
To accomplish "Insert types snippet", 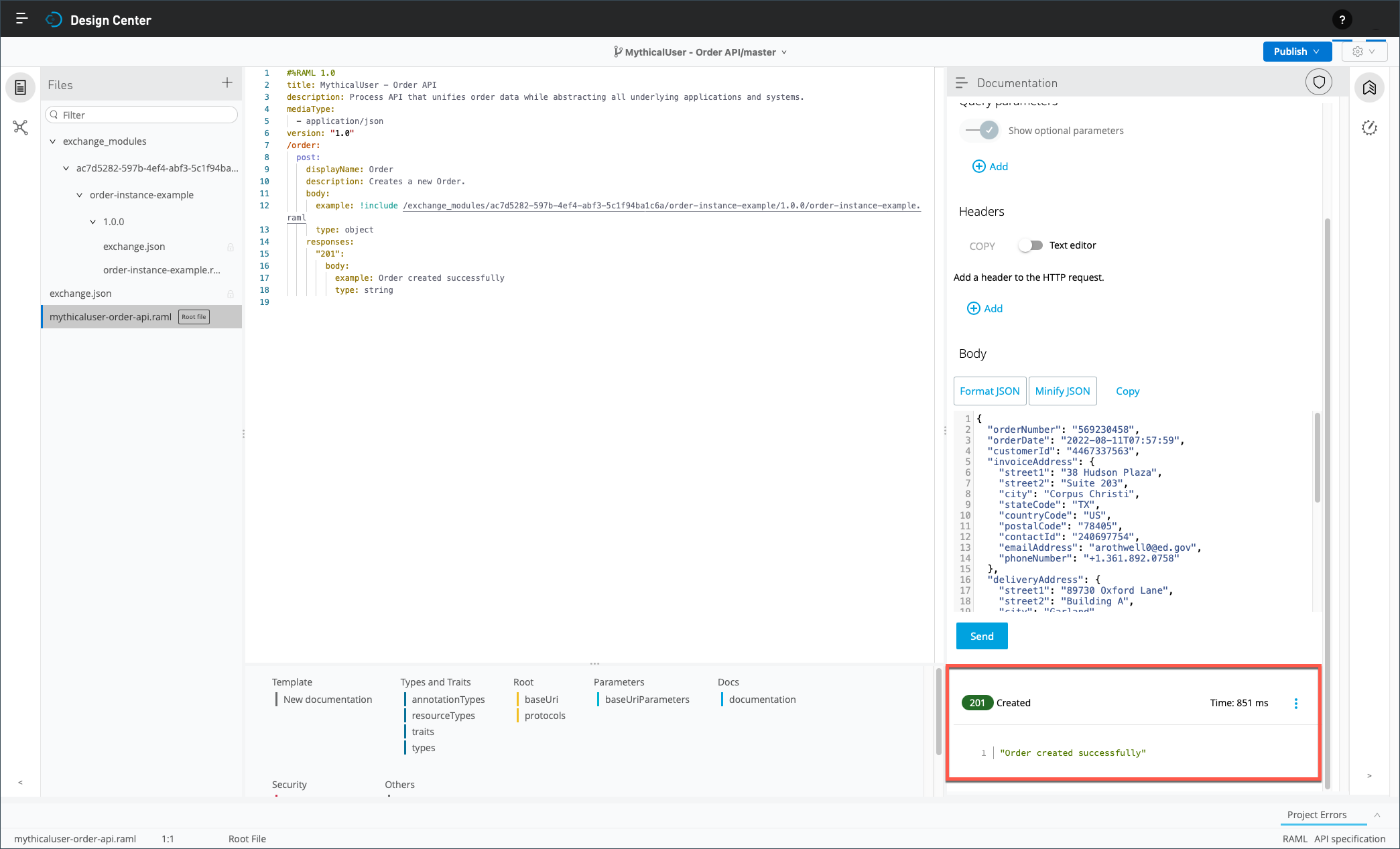I will (424, 748).
